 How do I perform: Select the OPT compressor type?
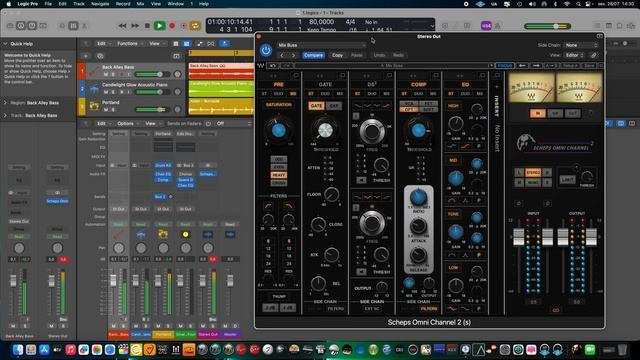tap(409, 110)
